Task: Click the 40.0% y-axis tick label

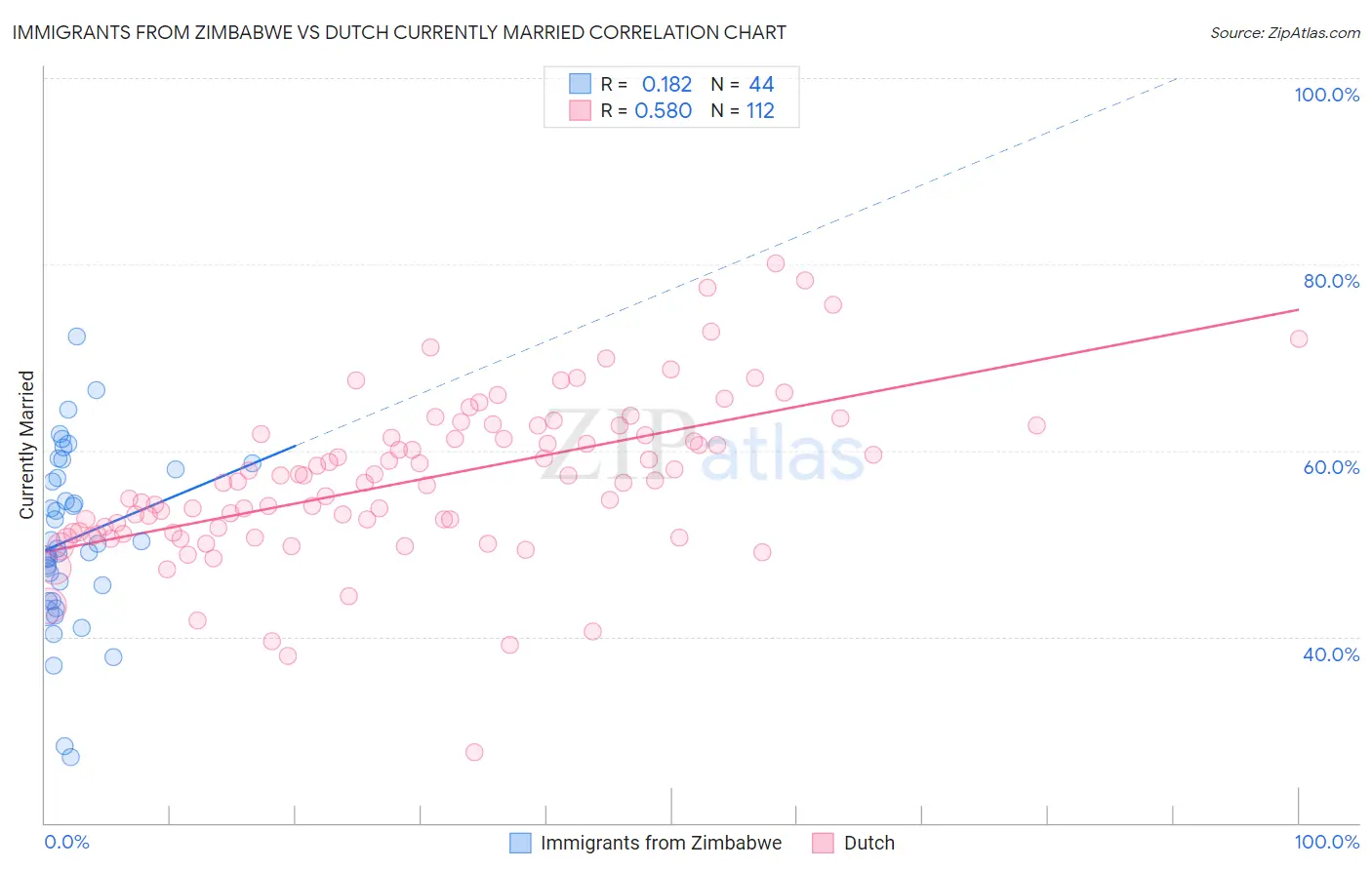Action: (1331, 654)
